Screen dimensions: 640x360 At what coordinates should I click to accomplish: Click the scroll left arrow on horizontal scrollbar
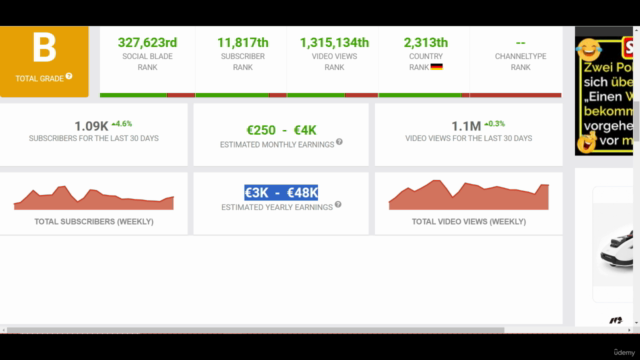3,330
